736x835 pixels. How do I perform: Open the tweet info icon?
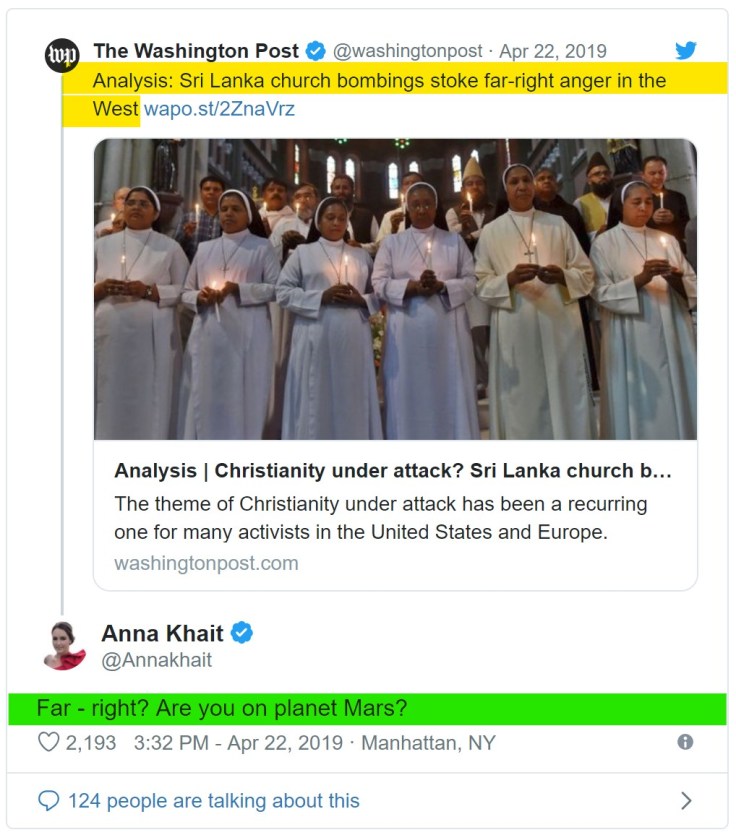685,742
